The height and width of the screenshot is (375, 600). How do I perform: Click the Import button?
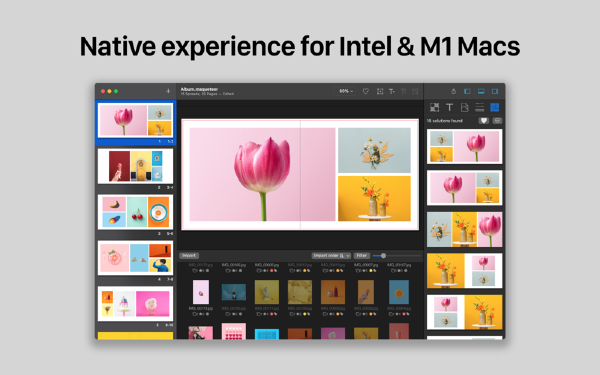coord(189,255)
